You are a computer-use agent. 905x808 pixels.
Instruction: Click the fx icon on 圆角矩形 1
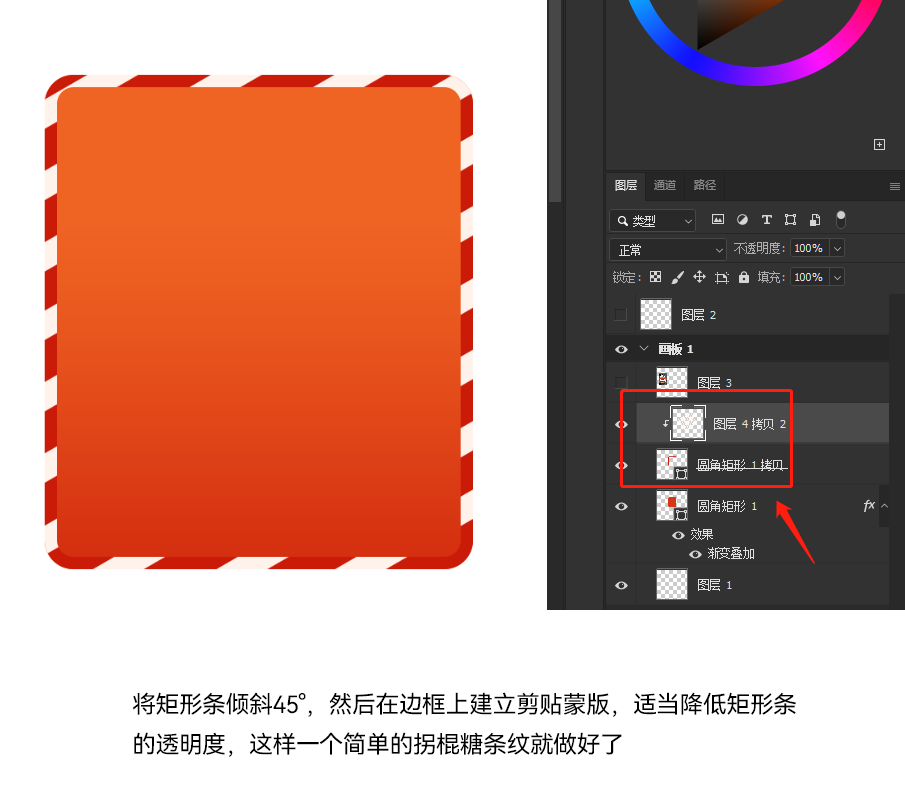(x=869, y=506)
